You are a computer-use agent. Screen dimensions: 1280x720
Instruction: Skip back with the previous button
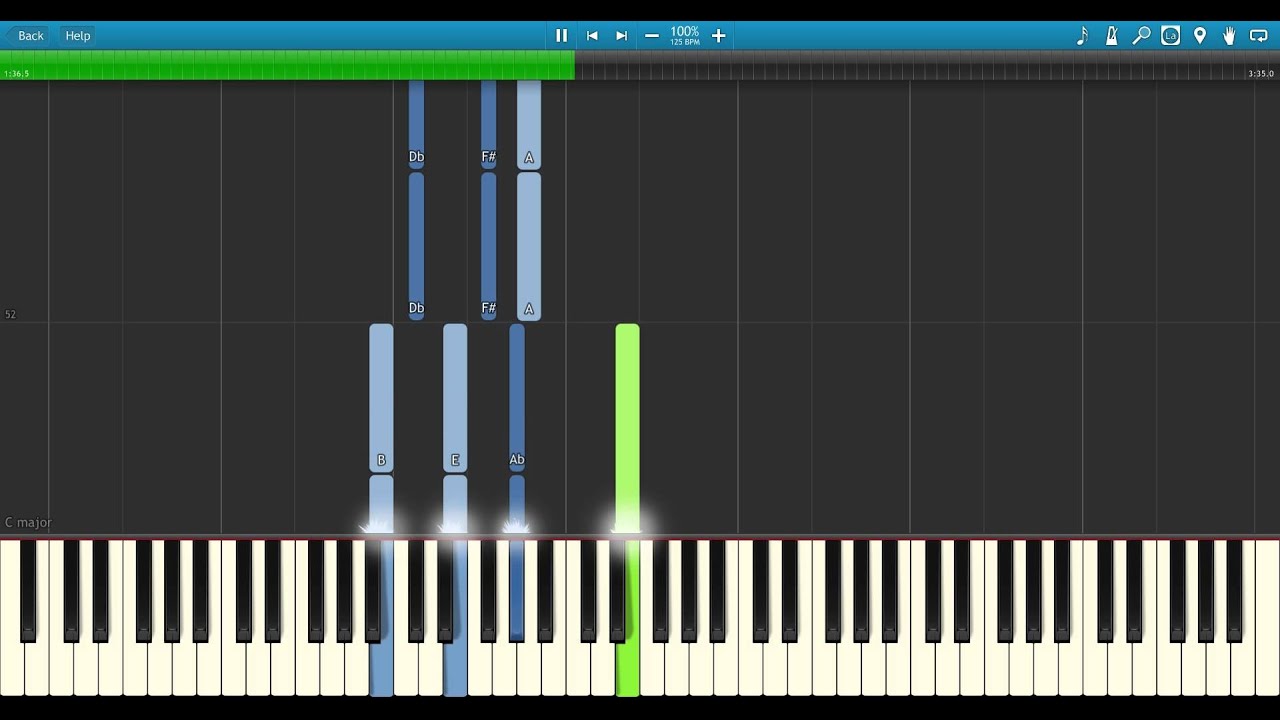(x=592, y=36)
